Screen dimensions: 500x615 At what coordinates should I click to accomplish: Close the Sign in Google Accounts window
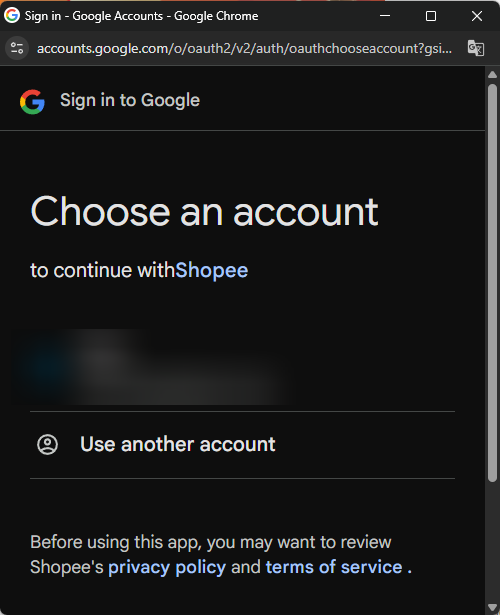477,16
